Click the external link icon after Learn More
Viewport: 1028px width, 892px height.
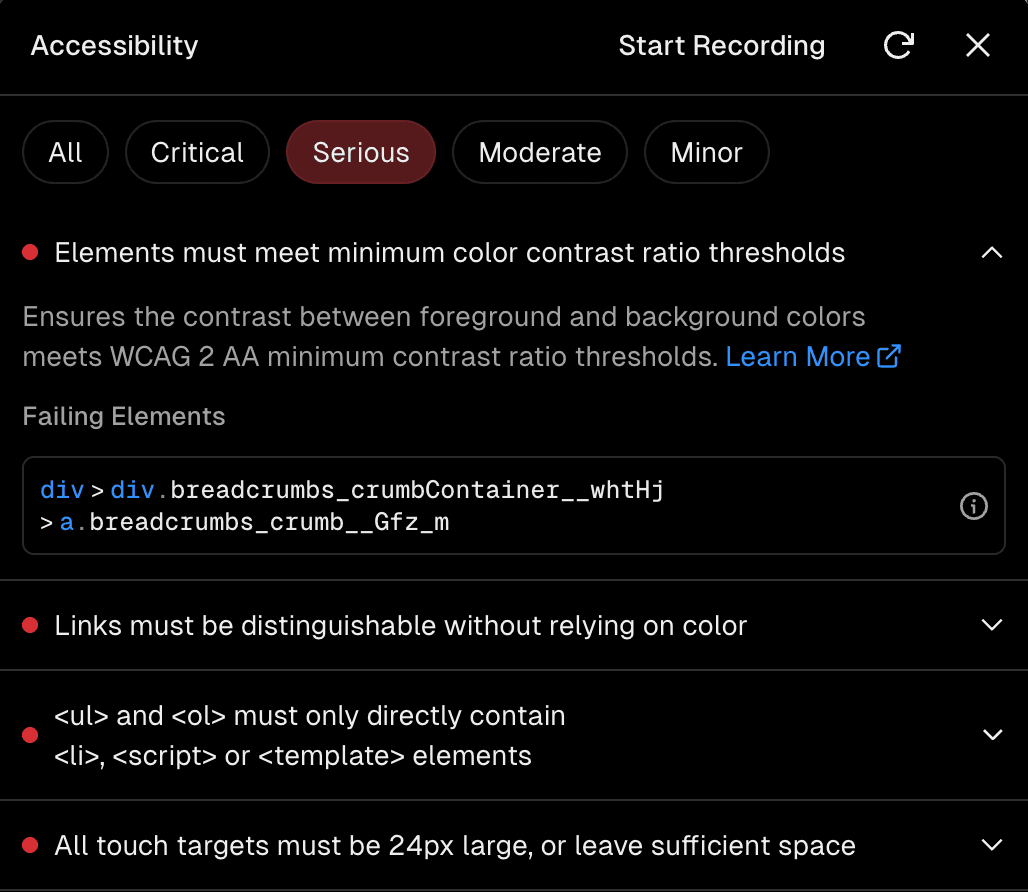coord(888,356)
